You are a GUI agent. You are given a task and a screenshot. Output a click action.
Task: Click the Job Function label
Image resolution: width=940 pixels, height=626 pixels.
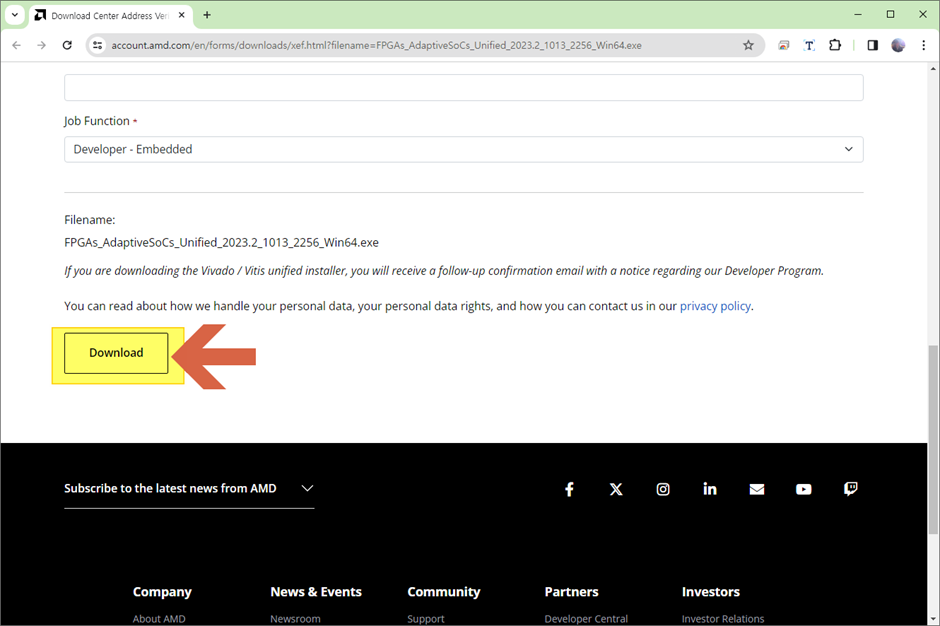[97, 121]
